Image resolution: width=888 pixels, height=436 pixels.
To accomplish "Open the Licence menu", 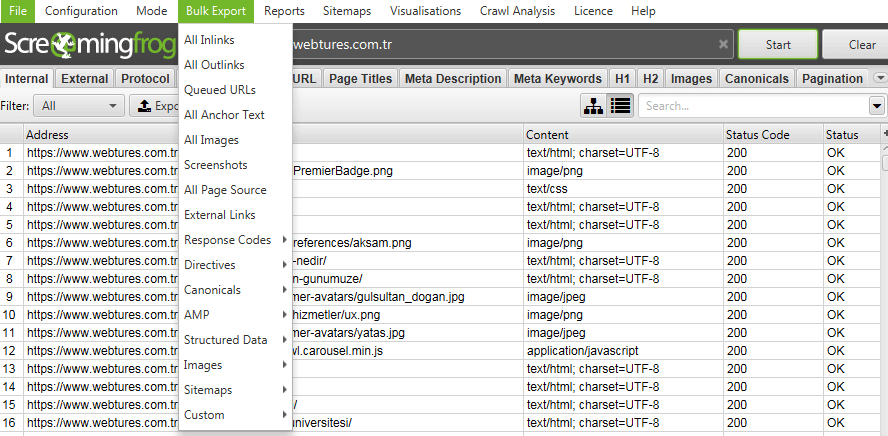I will click(593, 11).
